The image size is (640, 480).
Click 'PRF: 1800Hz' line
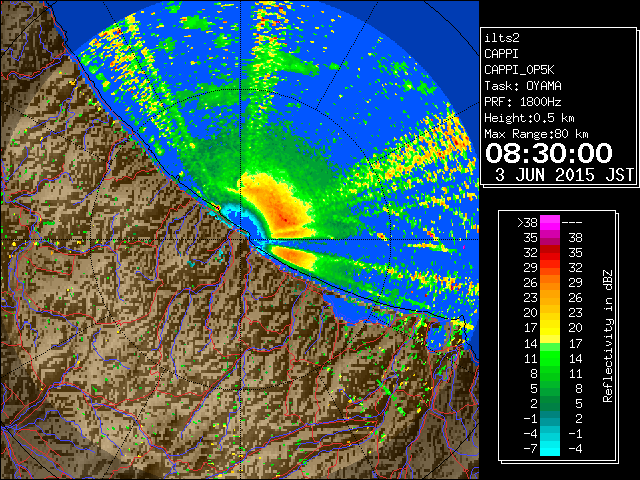523,102
